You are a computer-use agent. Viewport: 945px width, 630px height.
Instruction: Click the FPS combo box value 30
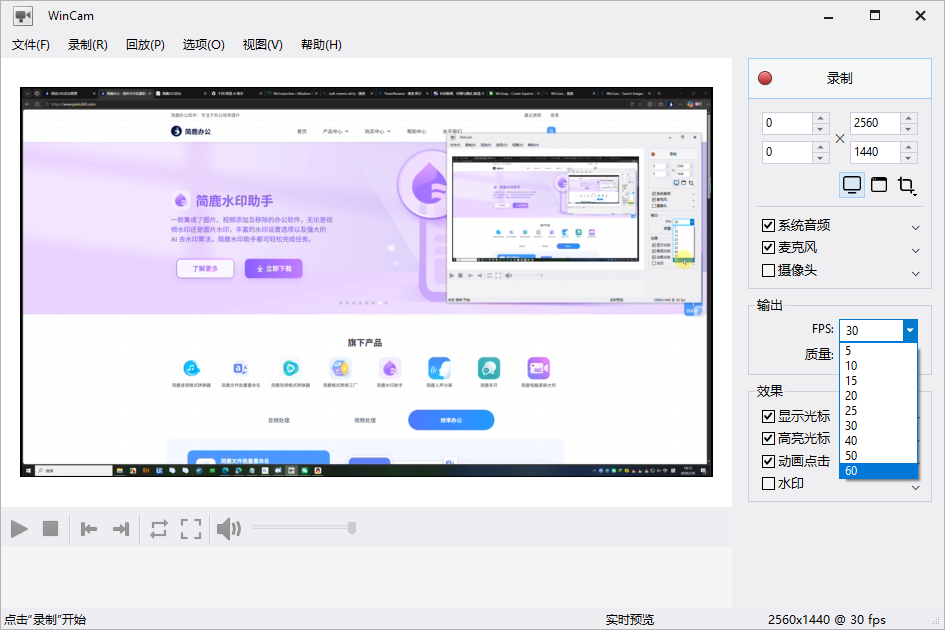pos(871,330)
